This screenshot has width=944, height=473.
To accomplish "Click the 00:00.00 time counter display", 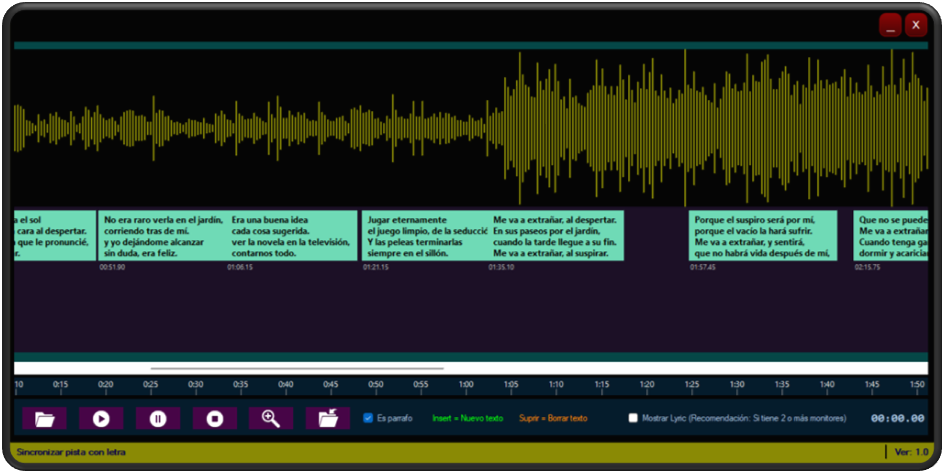I will click(897, 419).
